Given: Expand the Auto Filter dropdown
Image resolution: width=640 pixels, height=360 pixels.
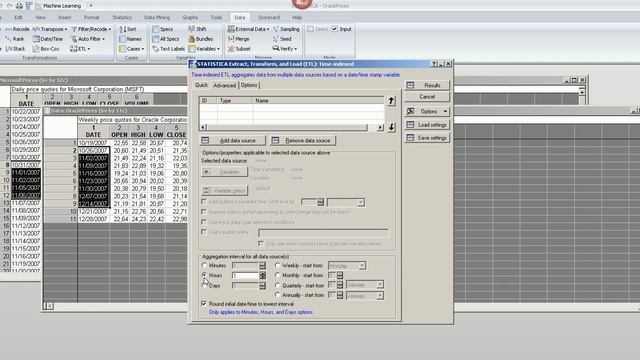Looking at the screenshot, I should (103, 39).
